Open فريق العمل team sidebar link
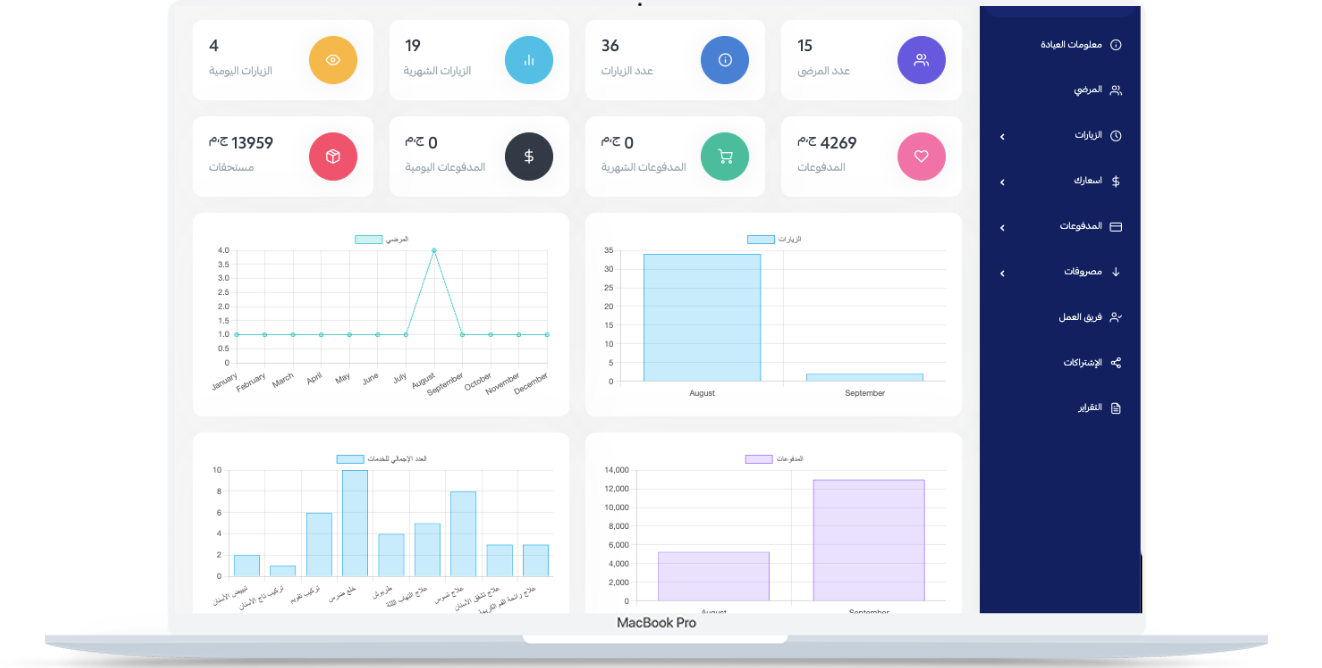The width and height of the screenshot is (1322, 668). [x=1081, y=317]
